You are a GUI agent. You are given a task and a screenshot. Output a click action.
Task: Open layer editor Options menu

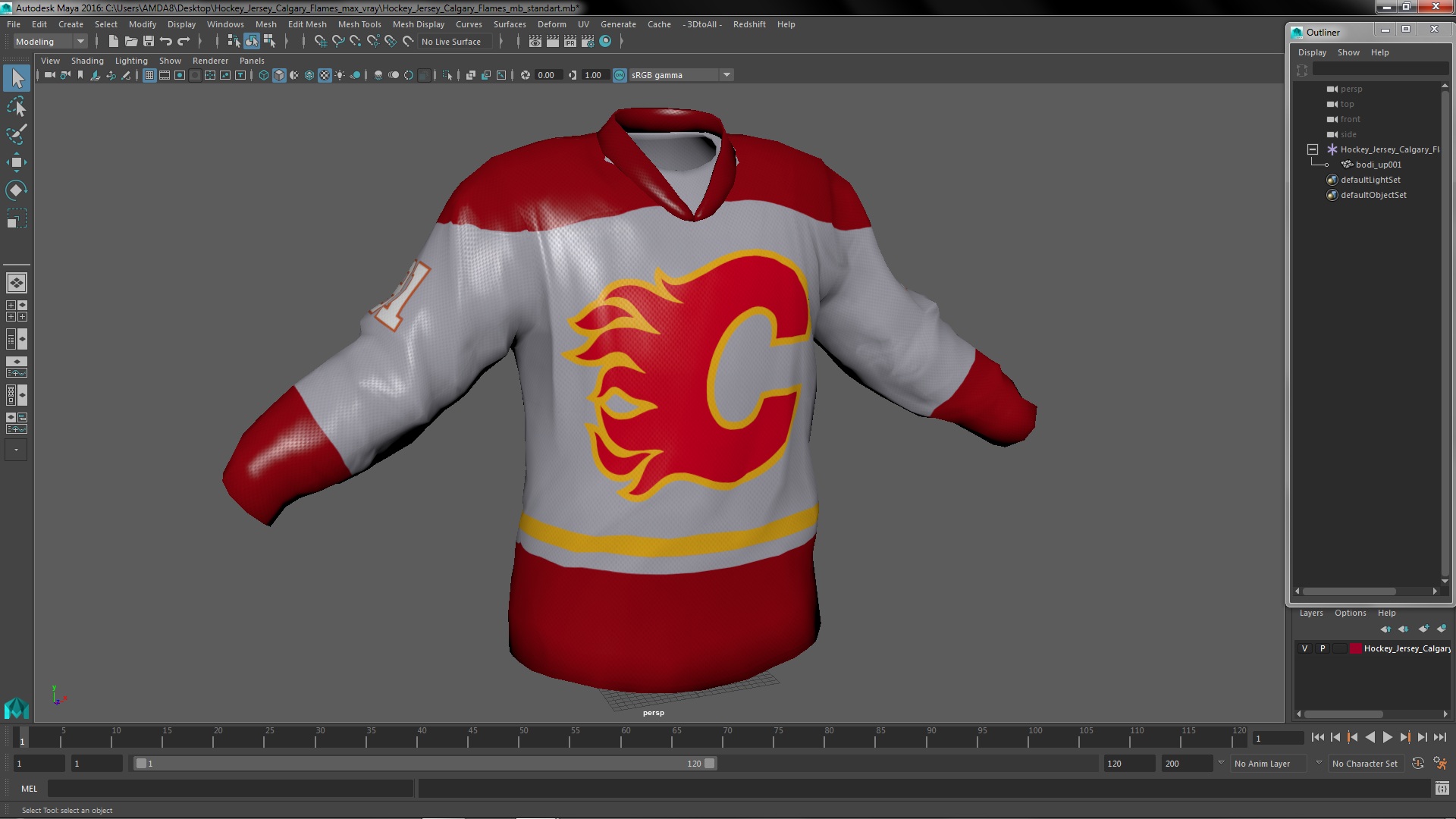point(1351,613)
